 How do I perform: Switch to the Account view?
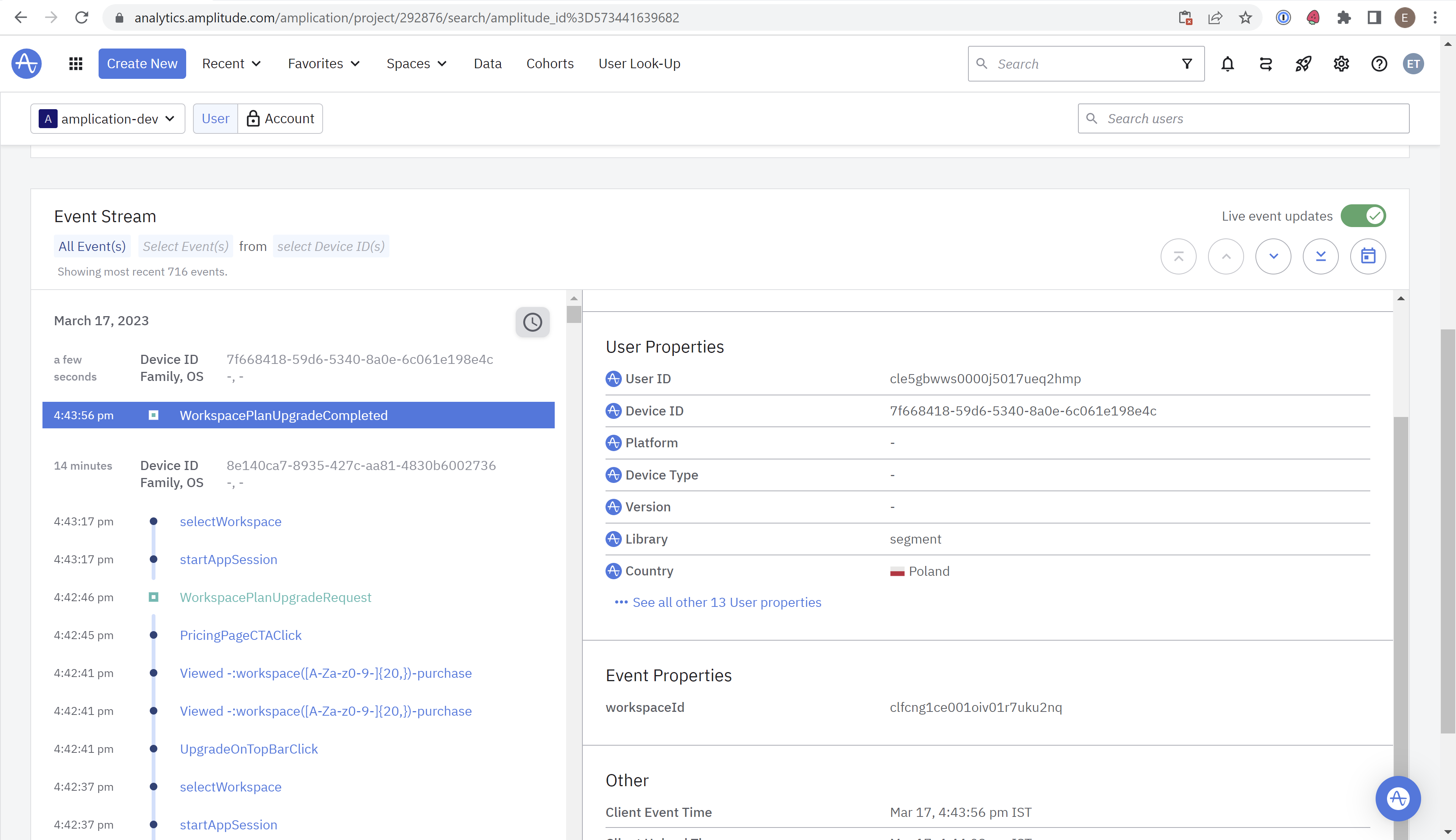click(x=281, y=118)
